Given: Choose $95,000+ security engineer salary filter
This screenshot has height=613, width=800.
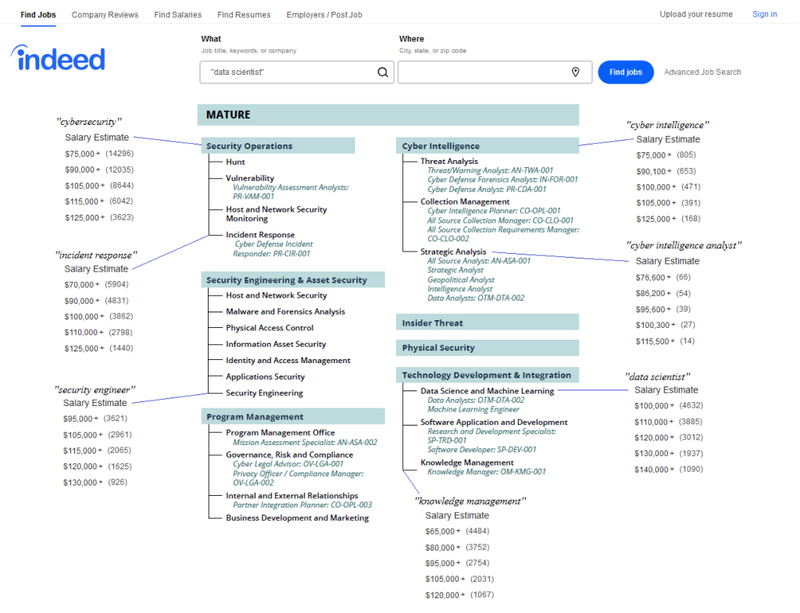Looking at the screenshot, I should click(x=82, y=419).
